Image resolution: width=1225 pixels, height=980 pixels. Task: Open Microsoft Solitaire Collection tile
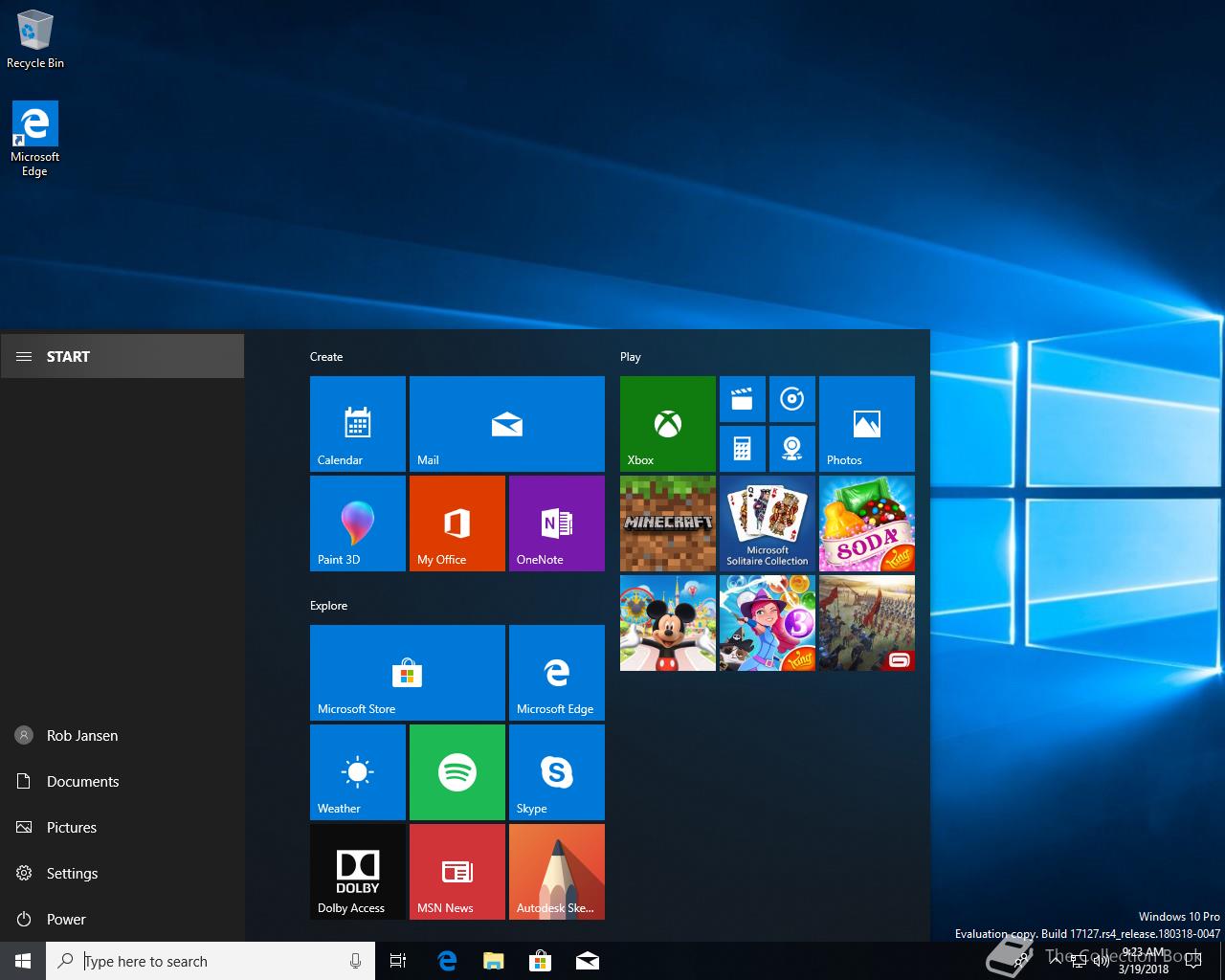click(x=768, y=523)
